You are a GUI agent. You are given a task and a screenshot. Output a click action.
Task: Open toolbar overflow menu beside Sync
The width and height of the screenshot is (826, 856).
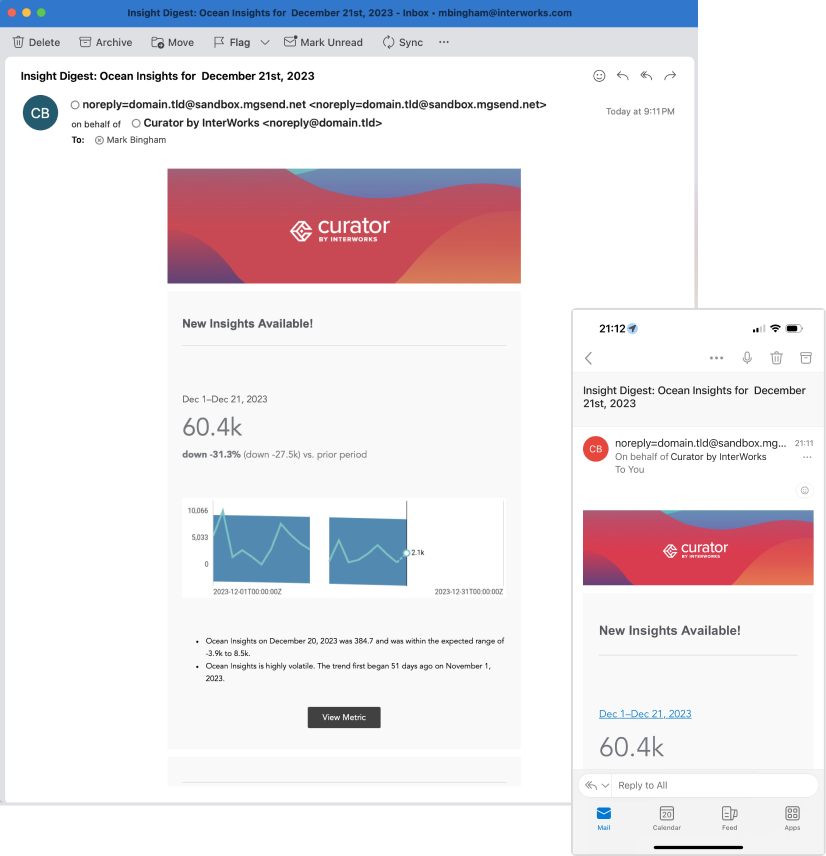click(444, 42)
